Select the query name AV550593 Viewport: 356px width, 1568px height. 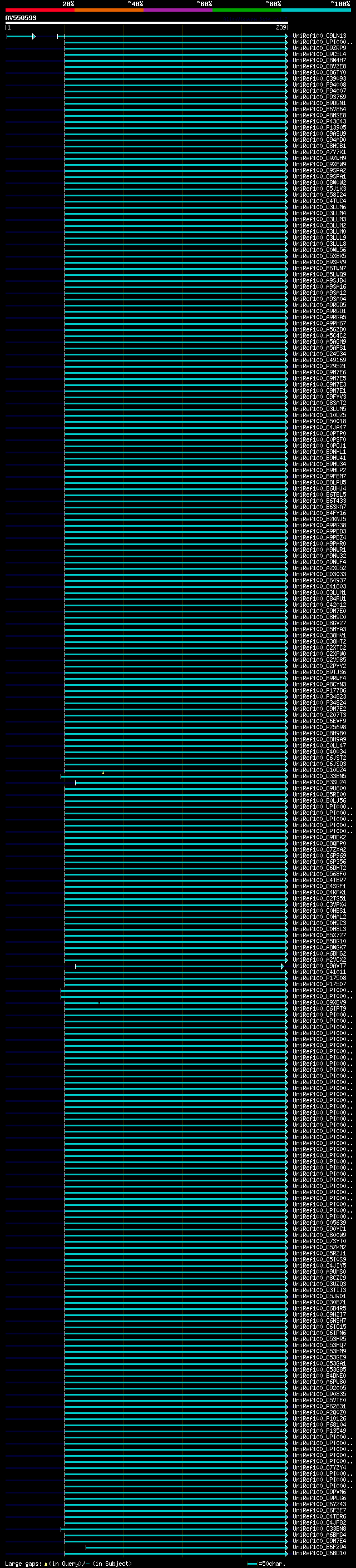tap(21, 18)
